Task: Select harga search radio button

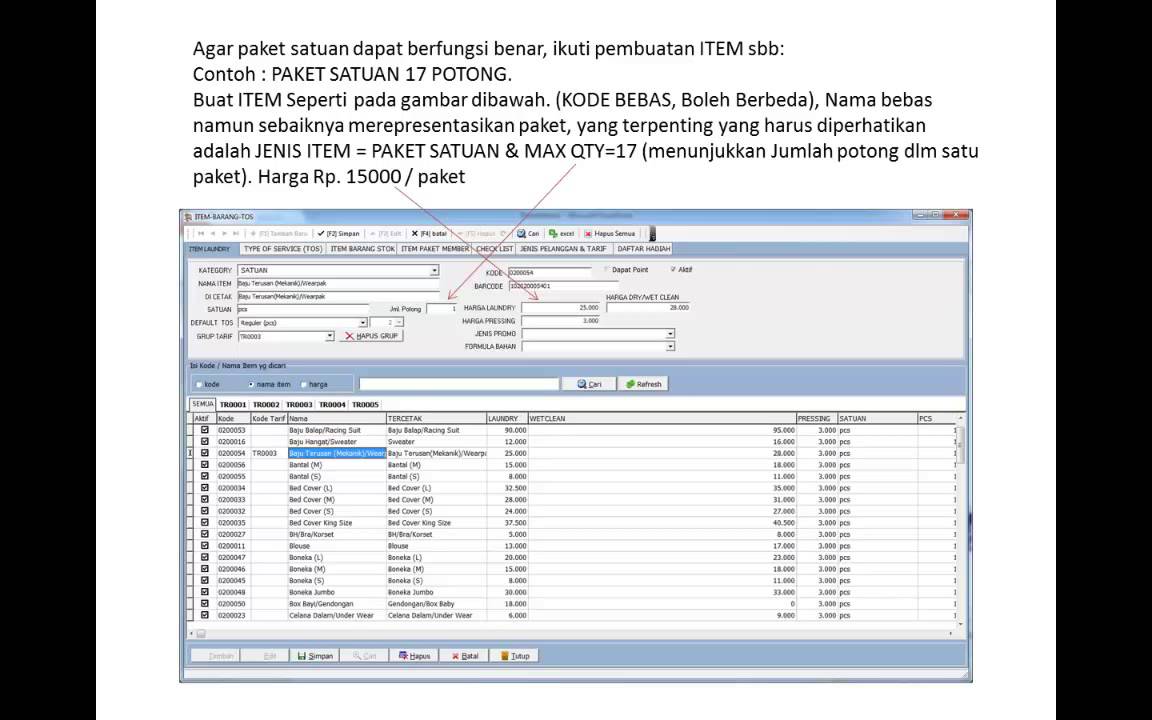Action: [303, 384]
